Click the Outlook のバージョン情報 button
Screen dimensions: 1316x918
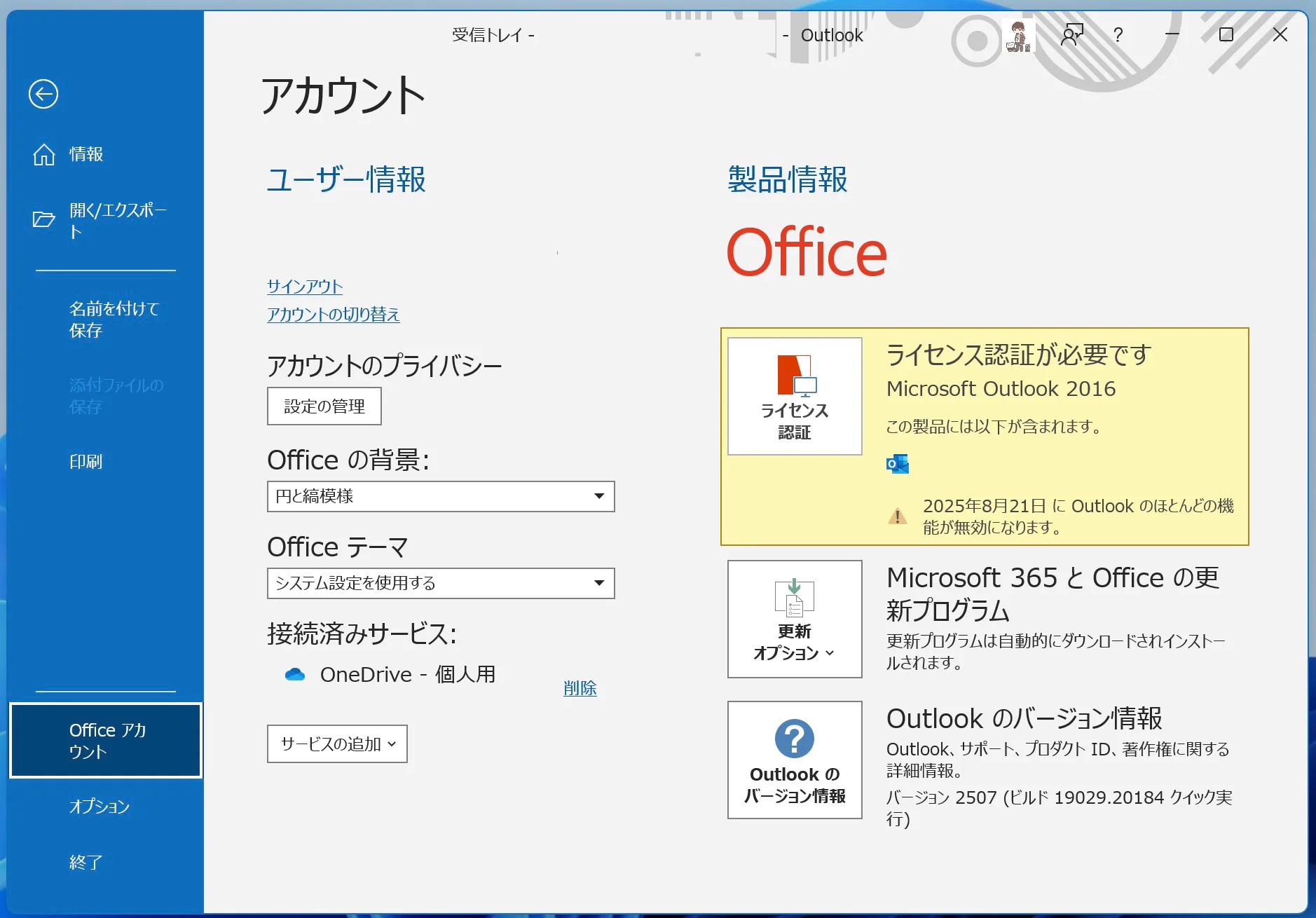[x=795, y=760]
